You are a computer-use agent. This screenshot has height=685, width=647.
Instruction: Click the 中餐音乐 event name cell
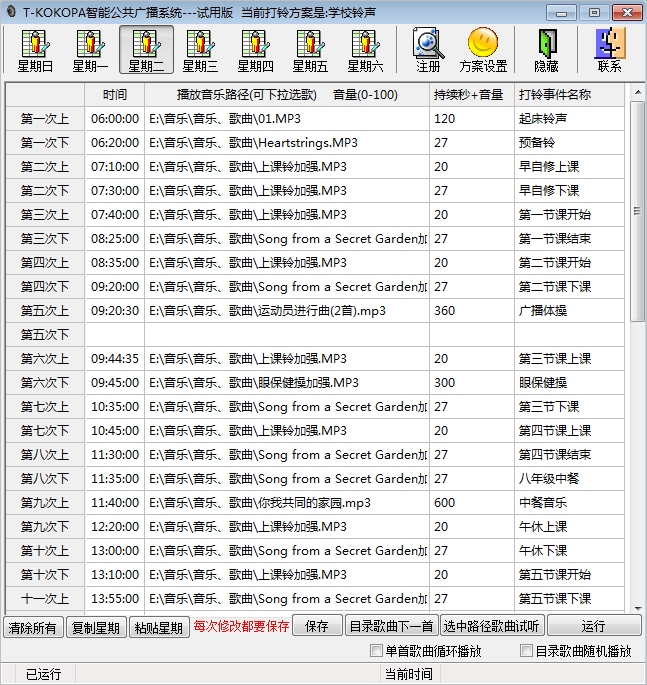click(x=569, y=502)
